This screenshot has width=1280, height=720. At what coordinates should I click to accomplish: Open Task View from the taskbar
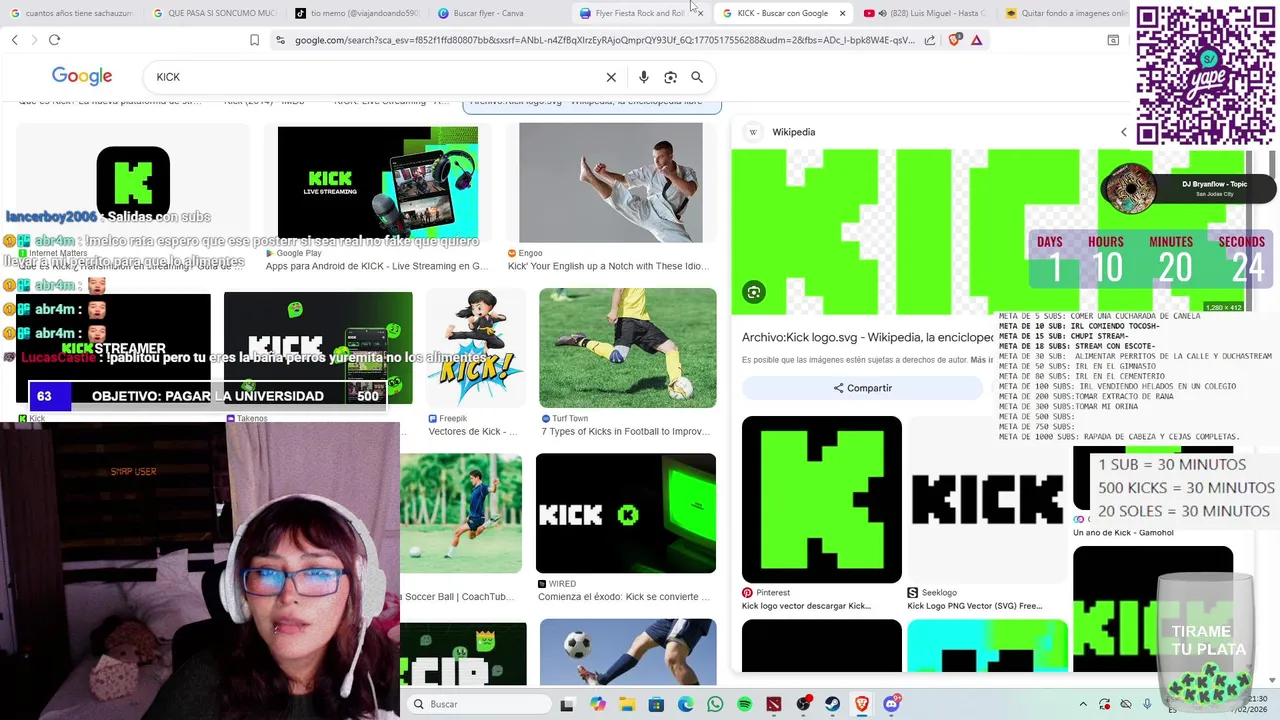[x=567, y=704]
